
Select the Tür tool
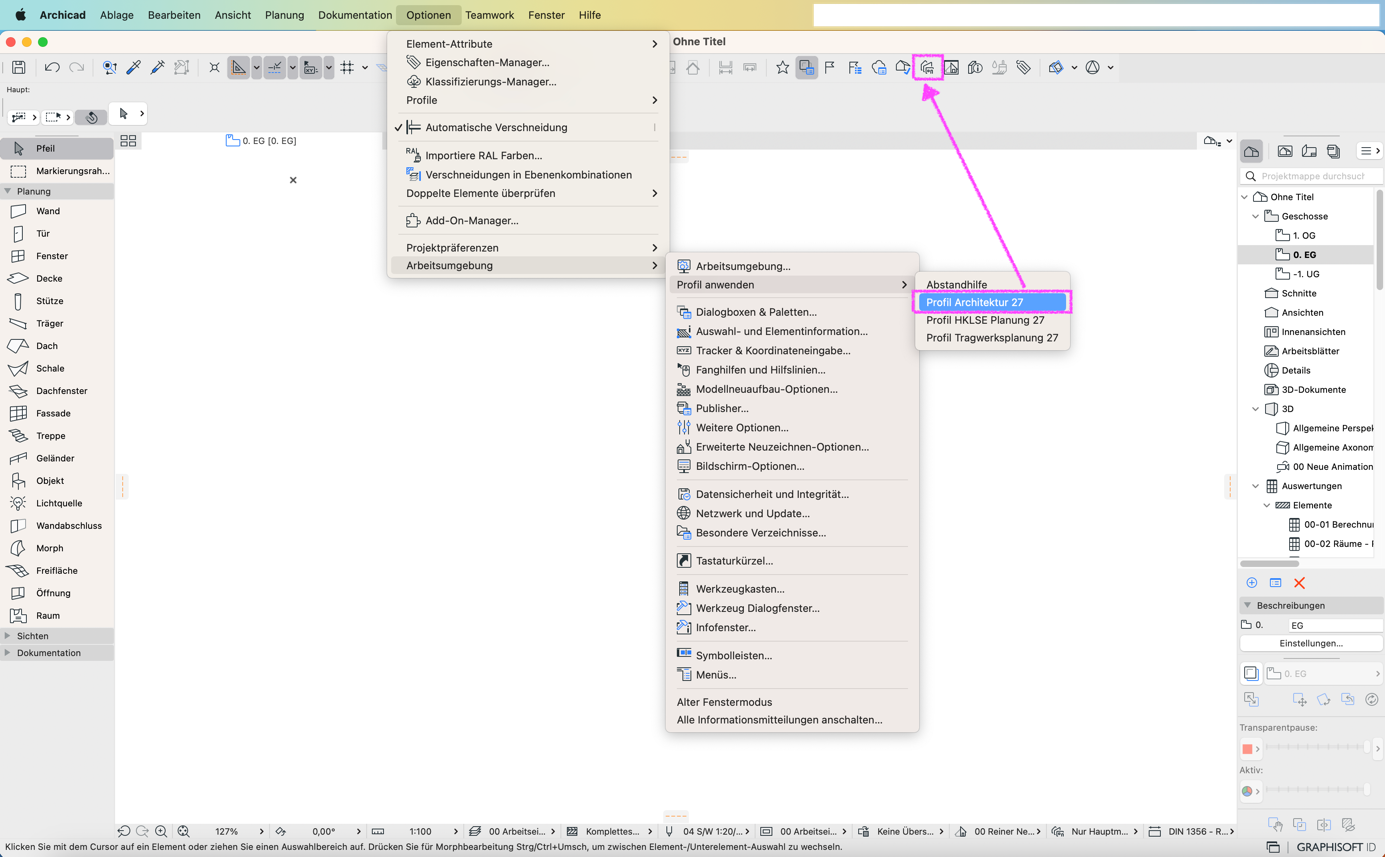(57, 234)
